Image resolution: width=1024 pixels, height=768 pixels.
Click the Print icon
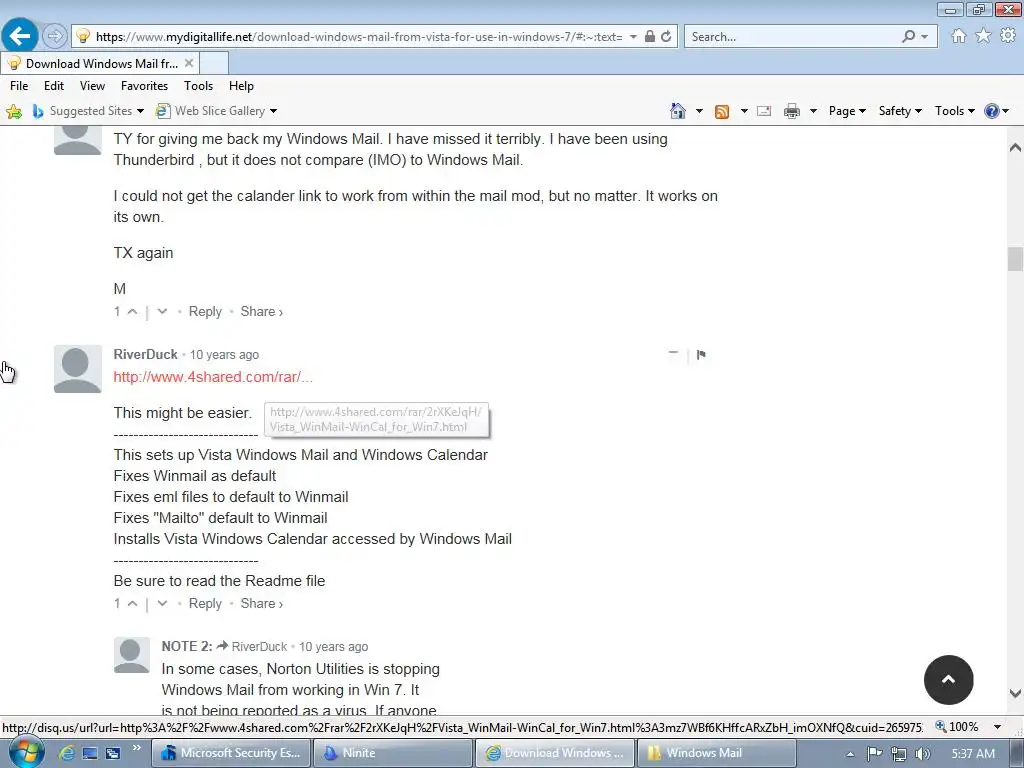point(792,111)
